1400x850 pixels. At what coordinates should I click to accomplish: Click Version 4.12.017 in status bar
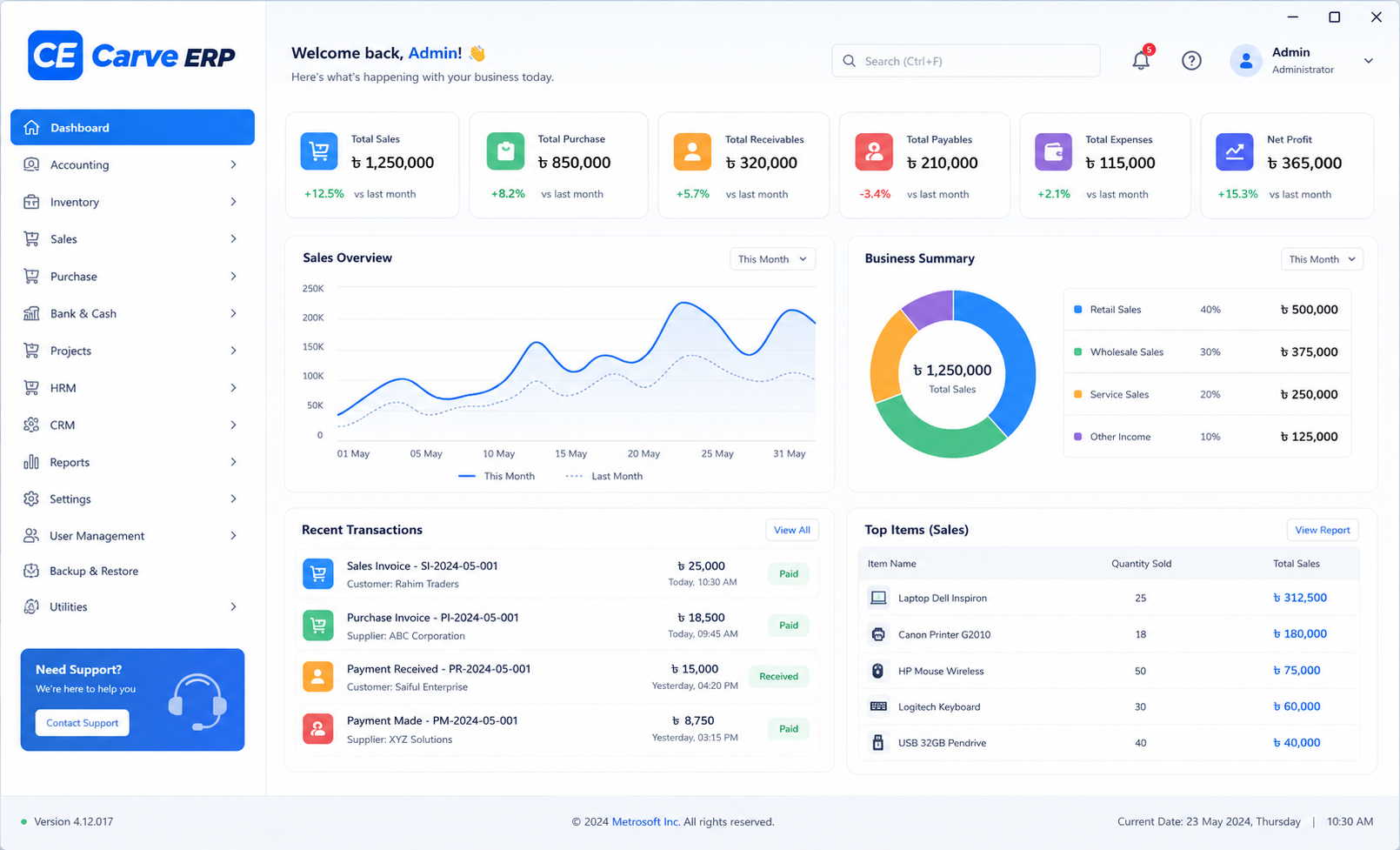pos(74,821)
